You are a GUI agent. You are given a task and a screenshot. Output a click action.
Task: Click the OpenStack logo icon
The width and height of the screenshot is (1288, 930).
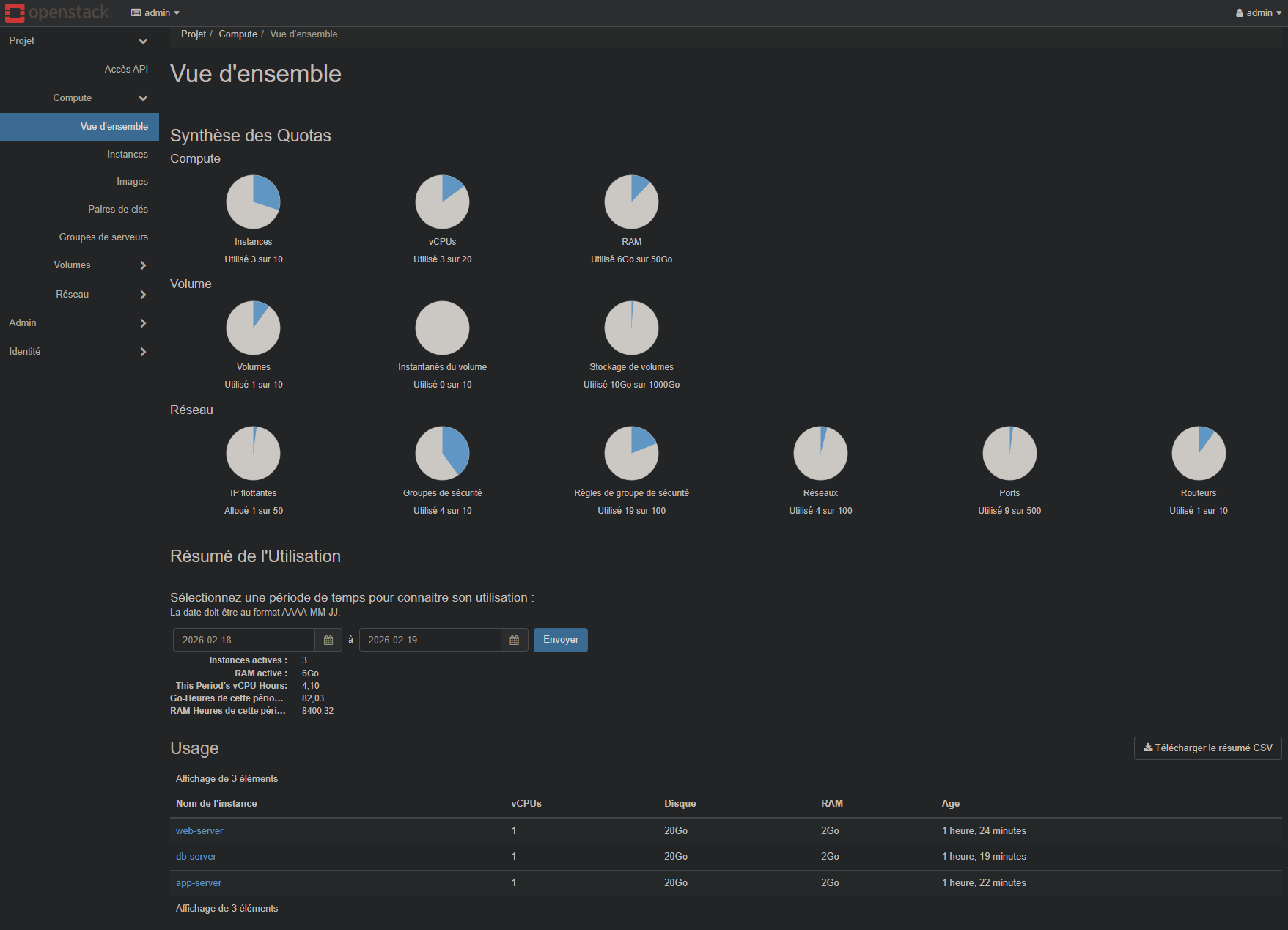coord(15,13)
